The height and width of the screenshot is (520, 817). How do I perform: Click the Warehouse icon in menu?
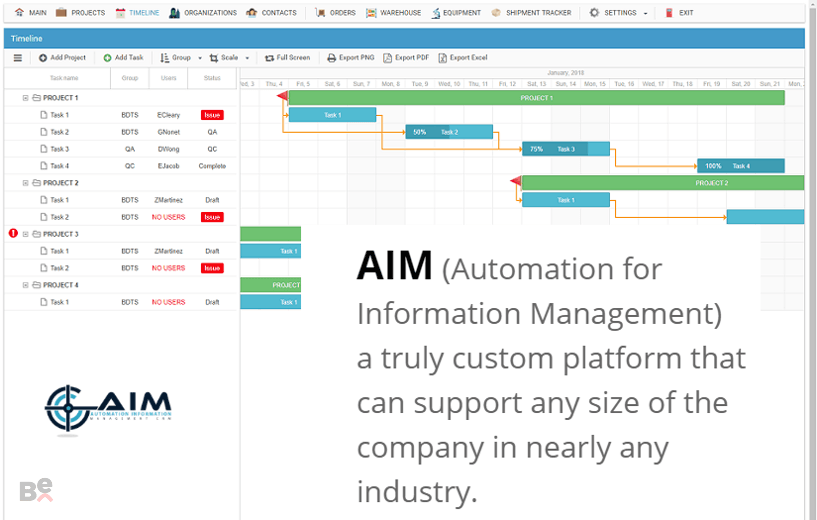point(371,13)
